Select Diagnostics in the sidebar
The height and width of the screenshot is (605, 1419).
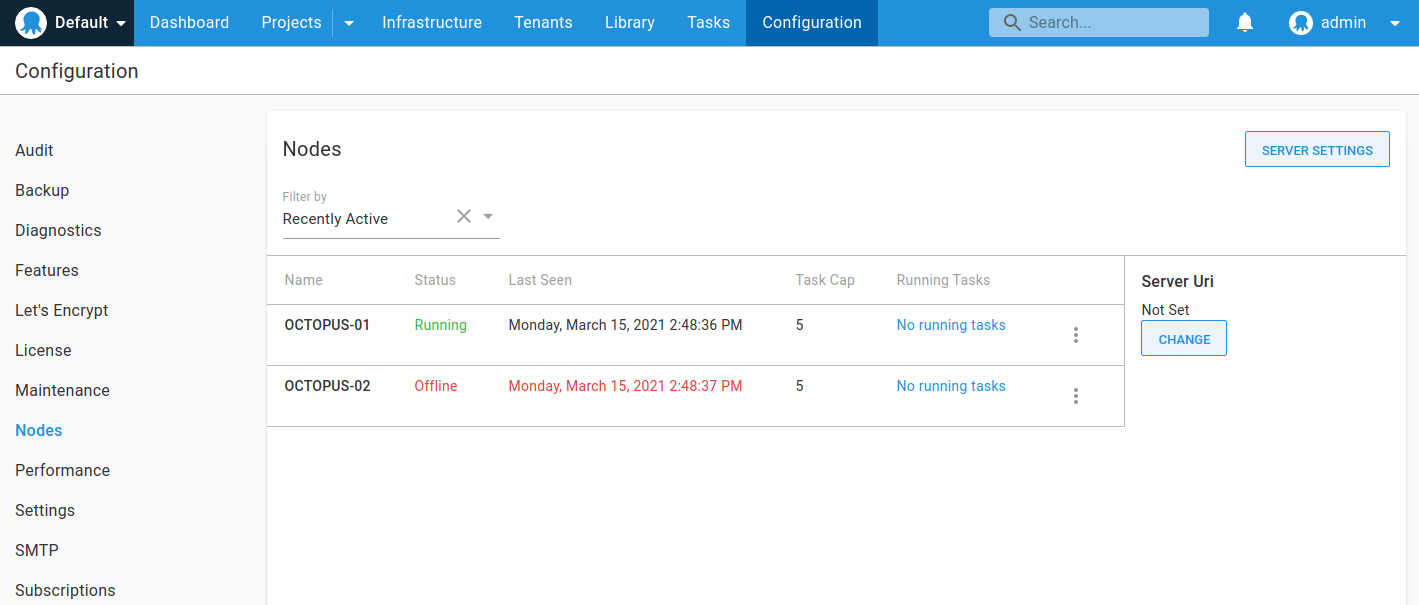[58, 230]
